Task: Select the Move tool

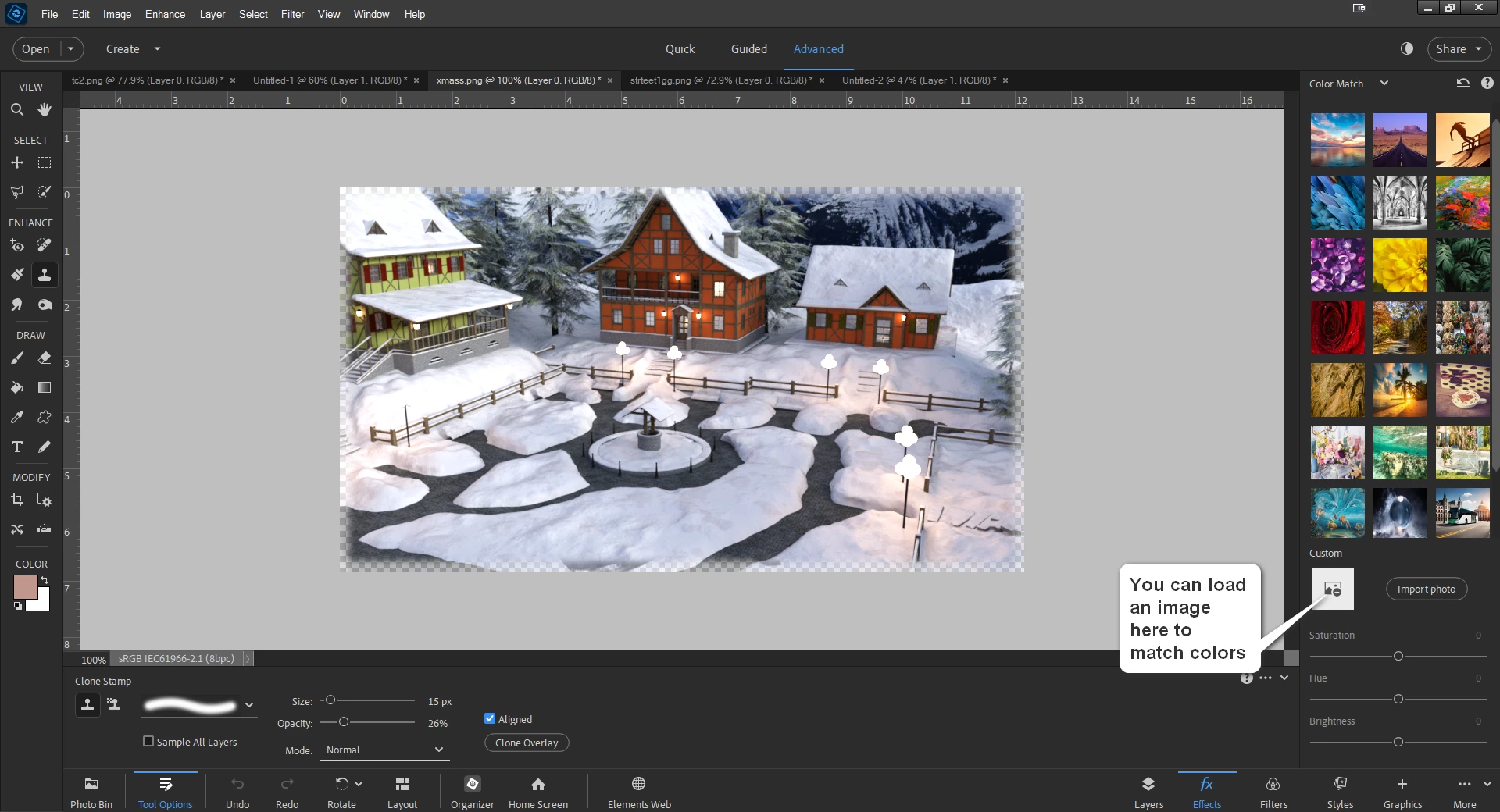Action: pyautogui.click(x=16, y=162)
